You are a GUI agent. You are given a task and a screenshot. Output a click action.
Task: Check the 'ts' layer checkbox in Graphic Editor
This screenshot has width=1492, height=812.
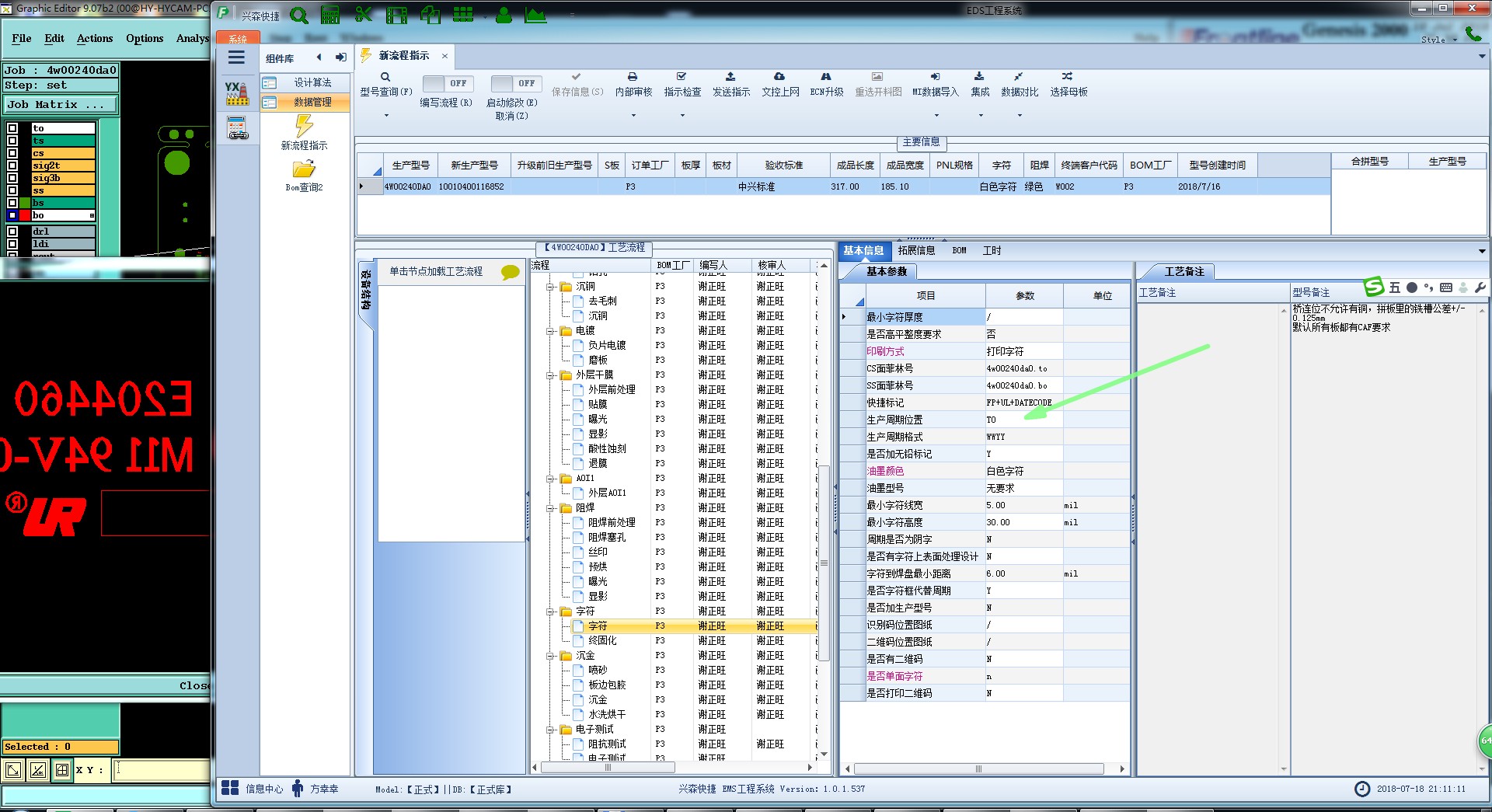point(12,141)
